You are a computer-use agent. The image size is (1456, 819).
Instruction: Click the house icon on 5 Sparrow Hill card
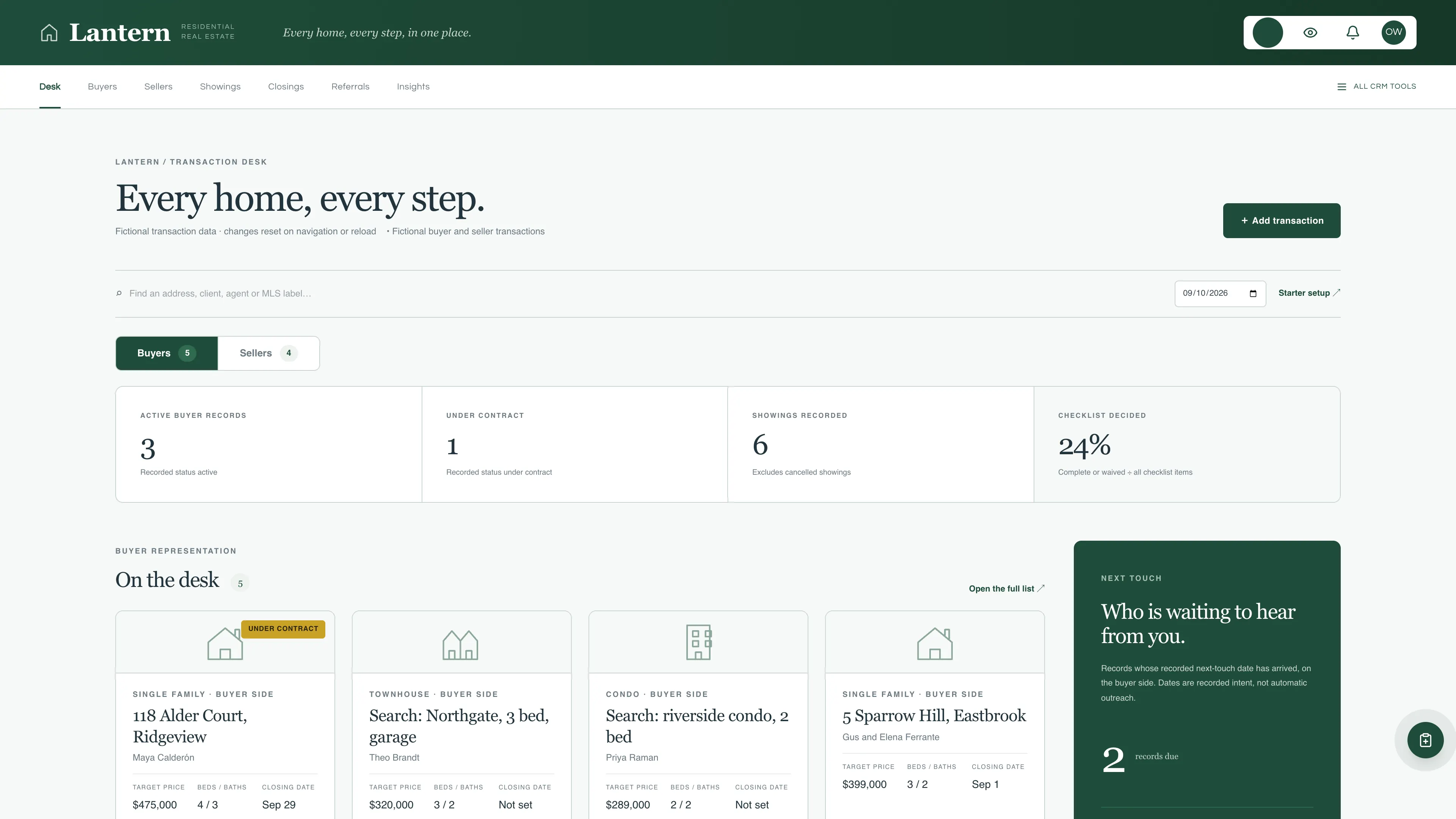[x=935, y=643]
